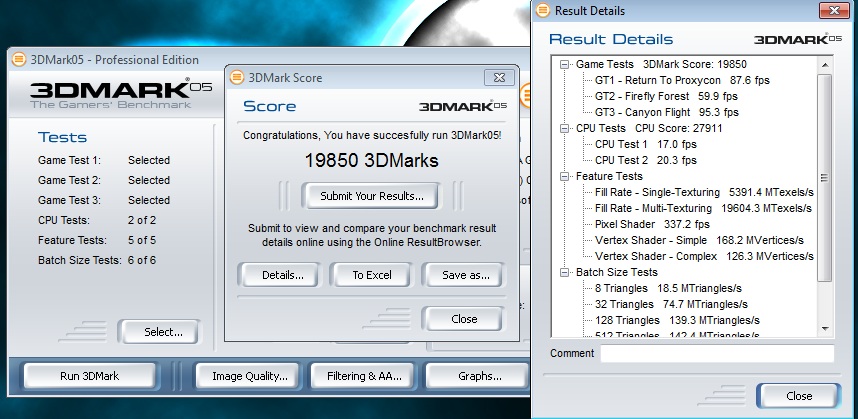Export results with To Excel button
The width and height of the screenshot is (858, 419).
(372, 275)
